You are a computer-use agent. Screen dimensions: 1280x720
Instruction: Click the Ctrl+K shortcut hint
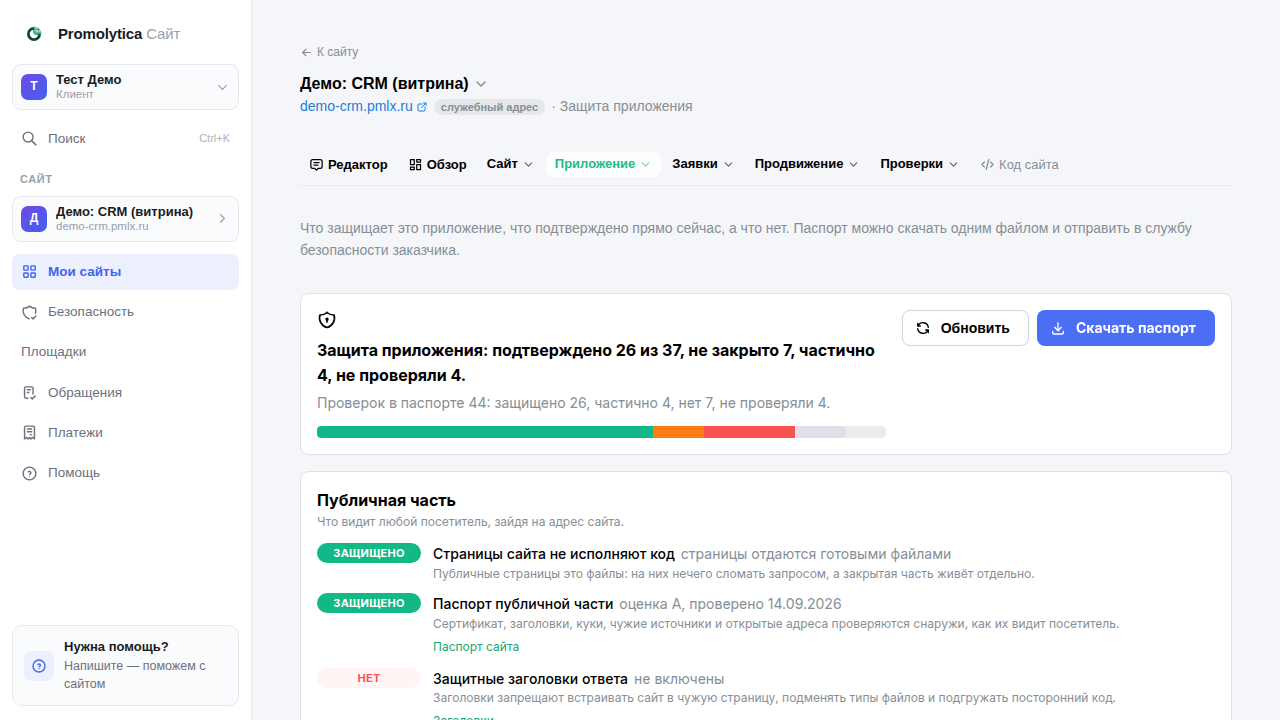[214, 139]
